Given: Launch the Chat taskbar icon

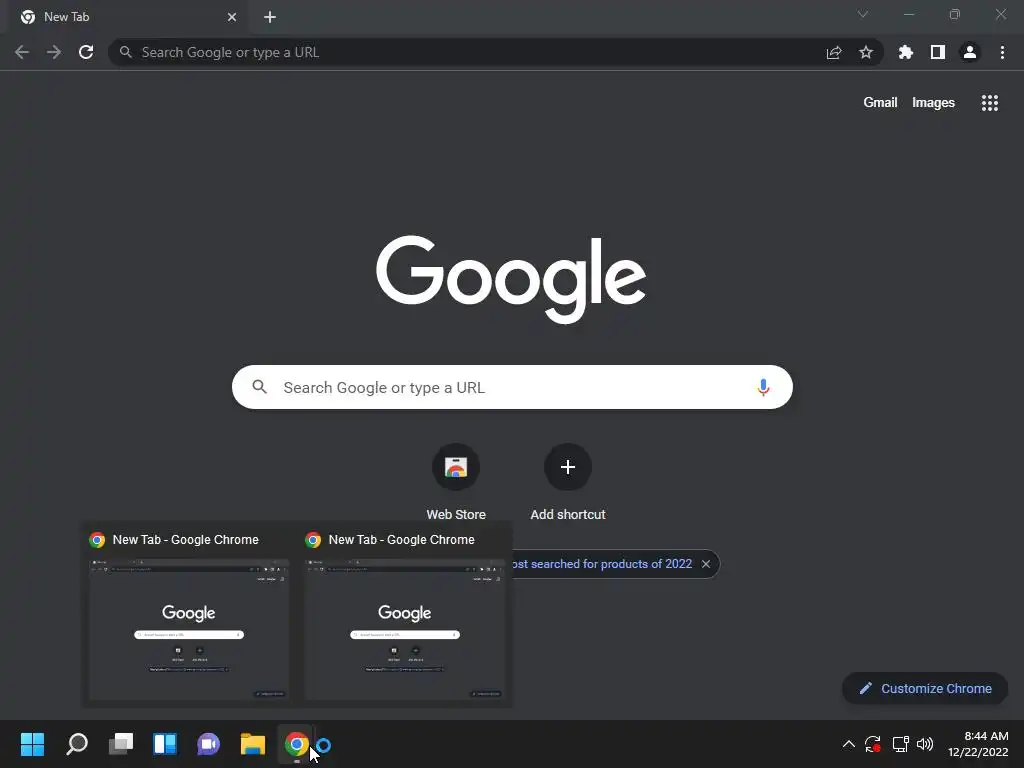Looking at the screenshot, I should tap(209, 744).
